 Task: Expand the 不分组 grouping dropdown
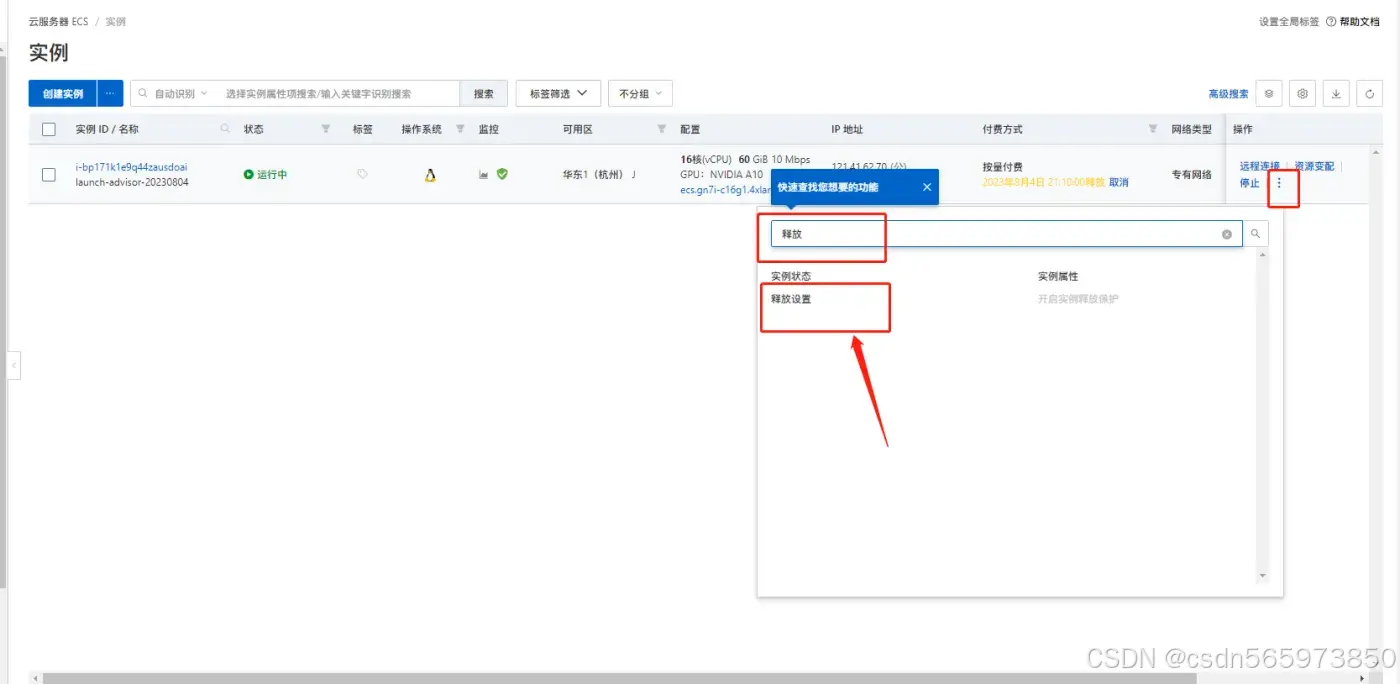tap(639, 93)
